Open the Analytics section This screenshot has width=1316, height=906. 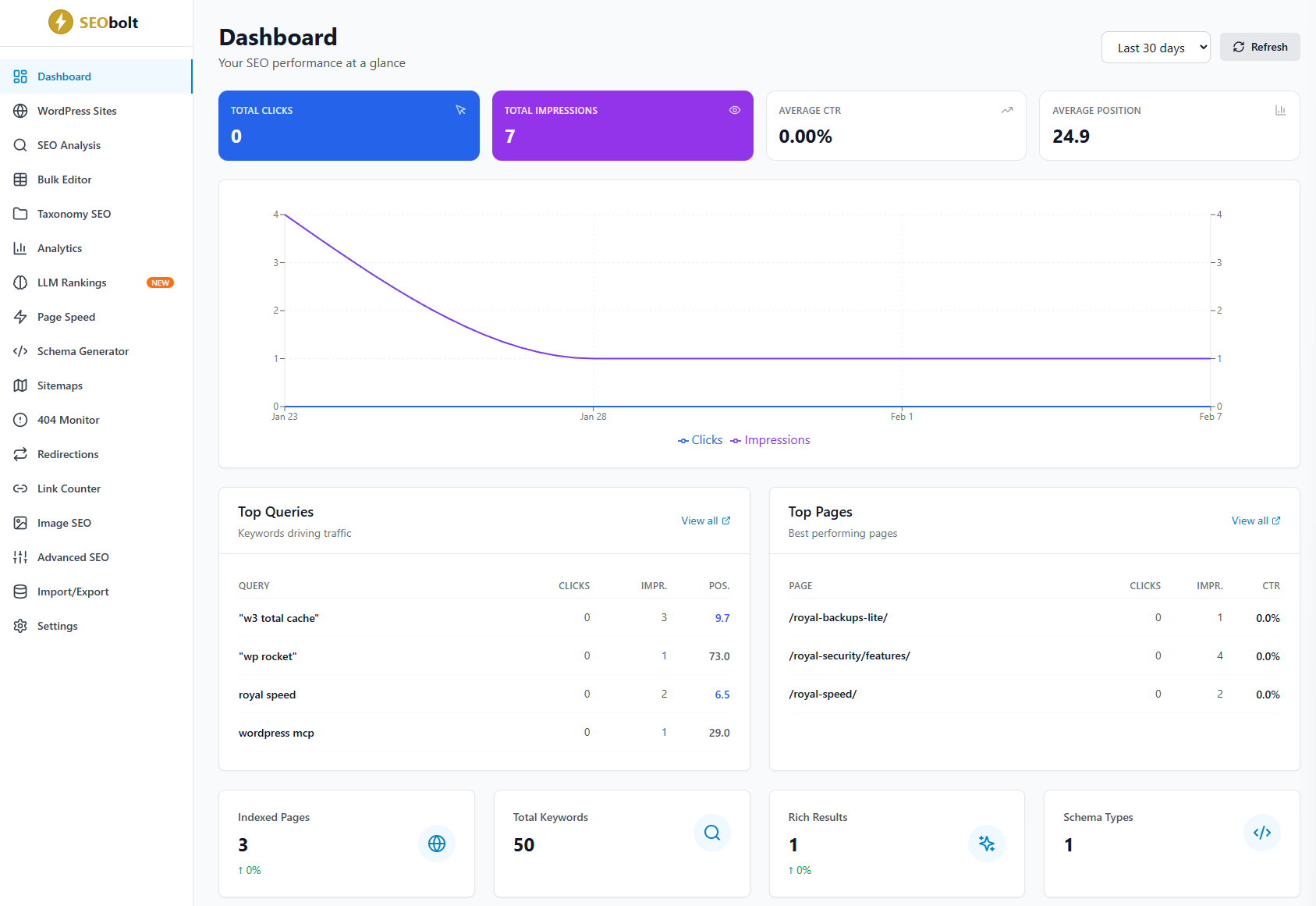[59, 248]
